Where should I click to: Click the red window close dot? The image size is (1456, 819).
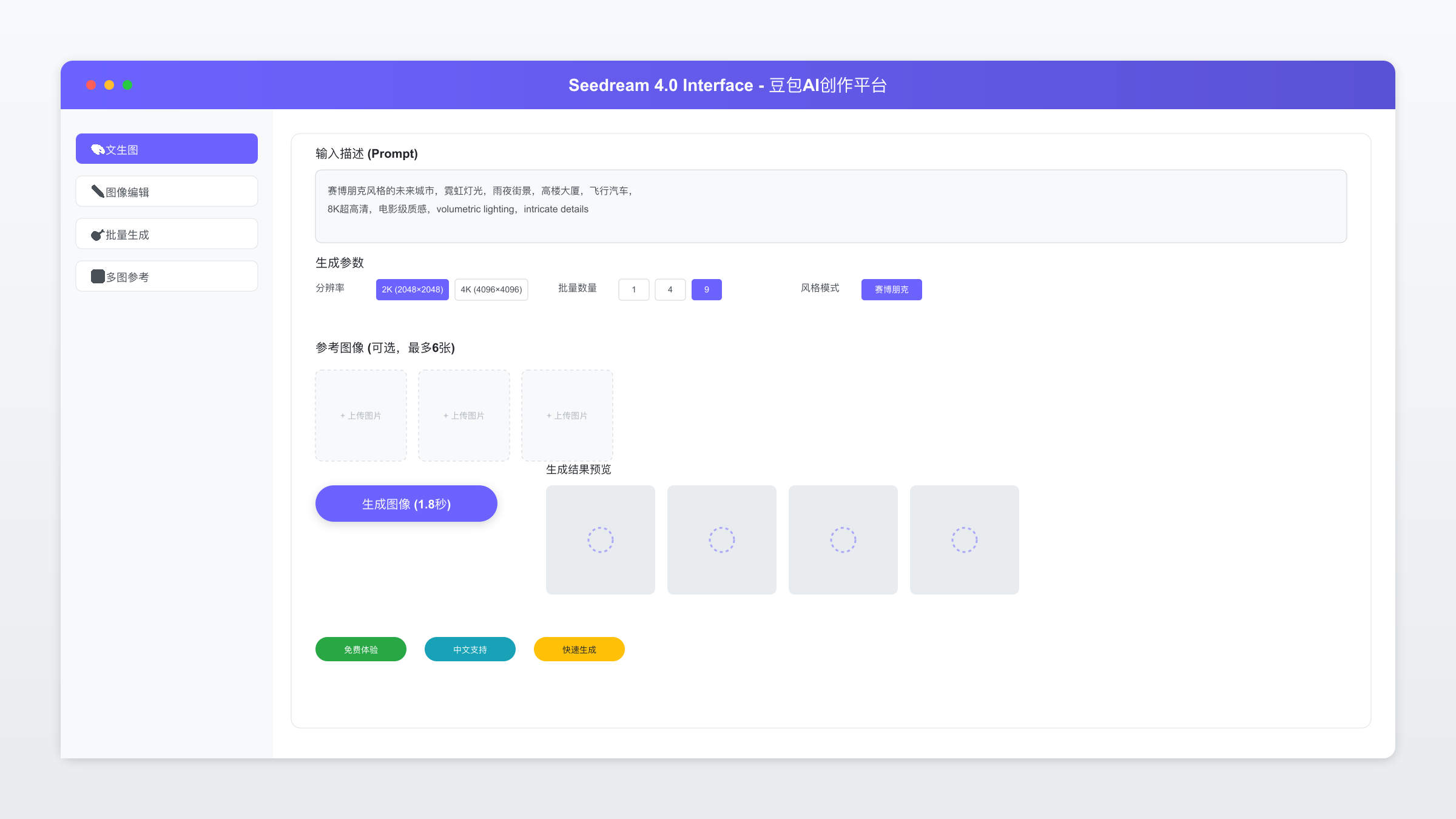[91, 85]
